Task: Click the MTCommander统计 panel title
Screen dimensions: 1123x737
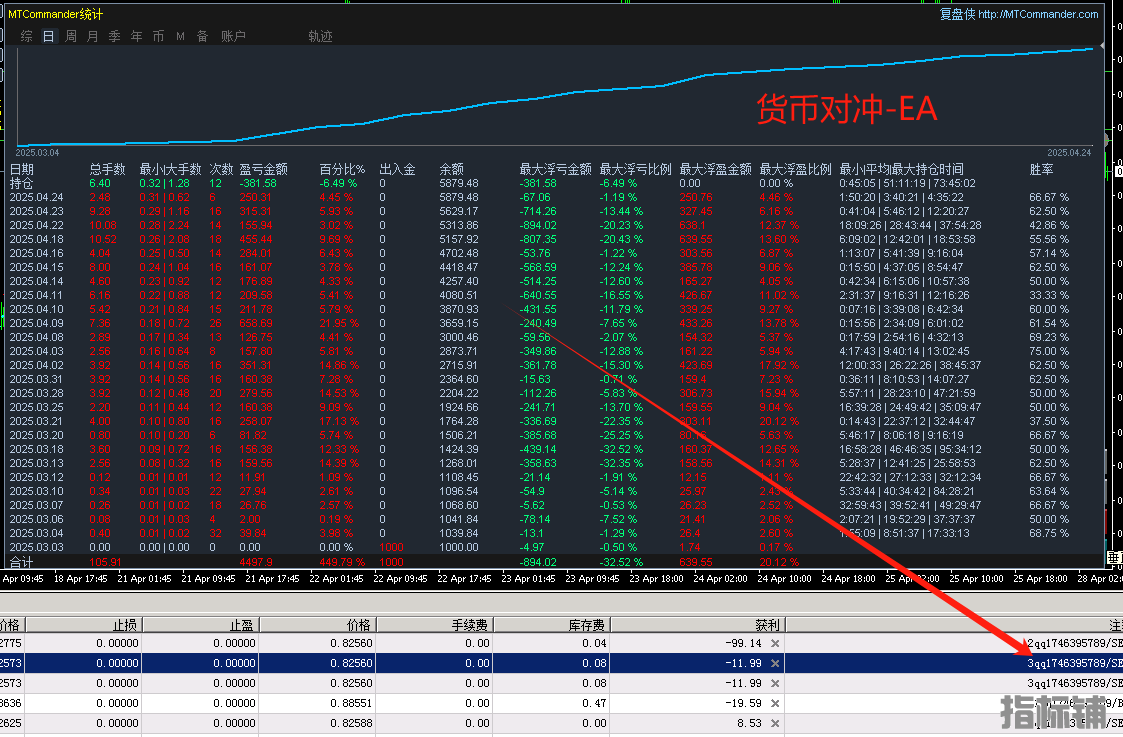Action: [x=56, y=14]
